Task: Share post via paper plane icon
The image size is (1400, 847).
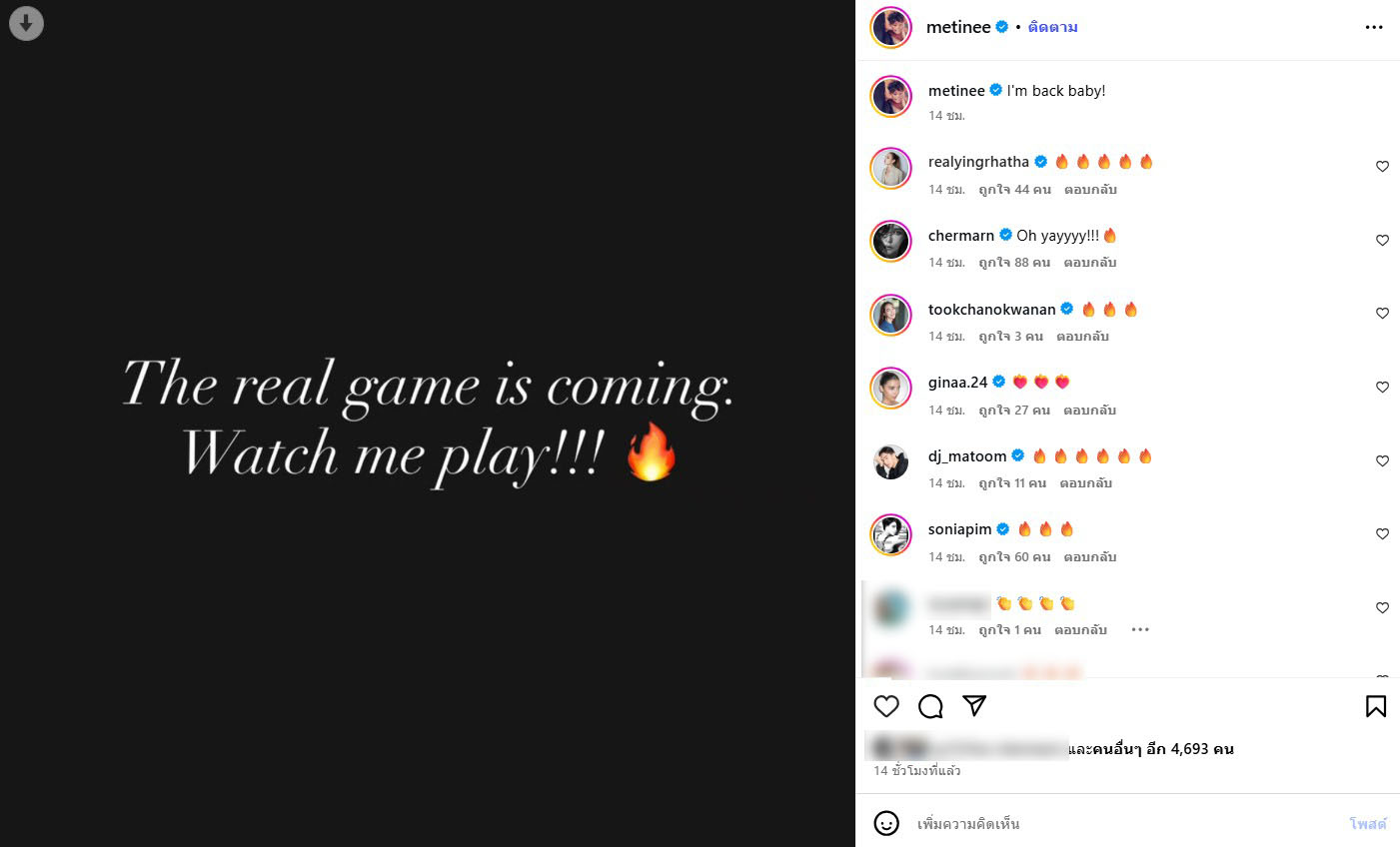Action: pos(974,705)
